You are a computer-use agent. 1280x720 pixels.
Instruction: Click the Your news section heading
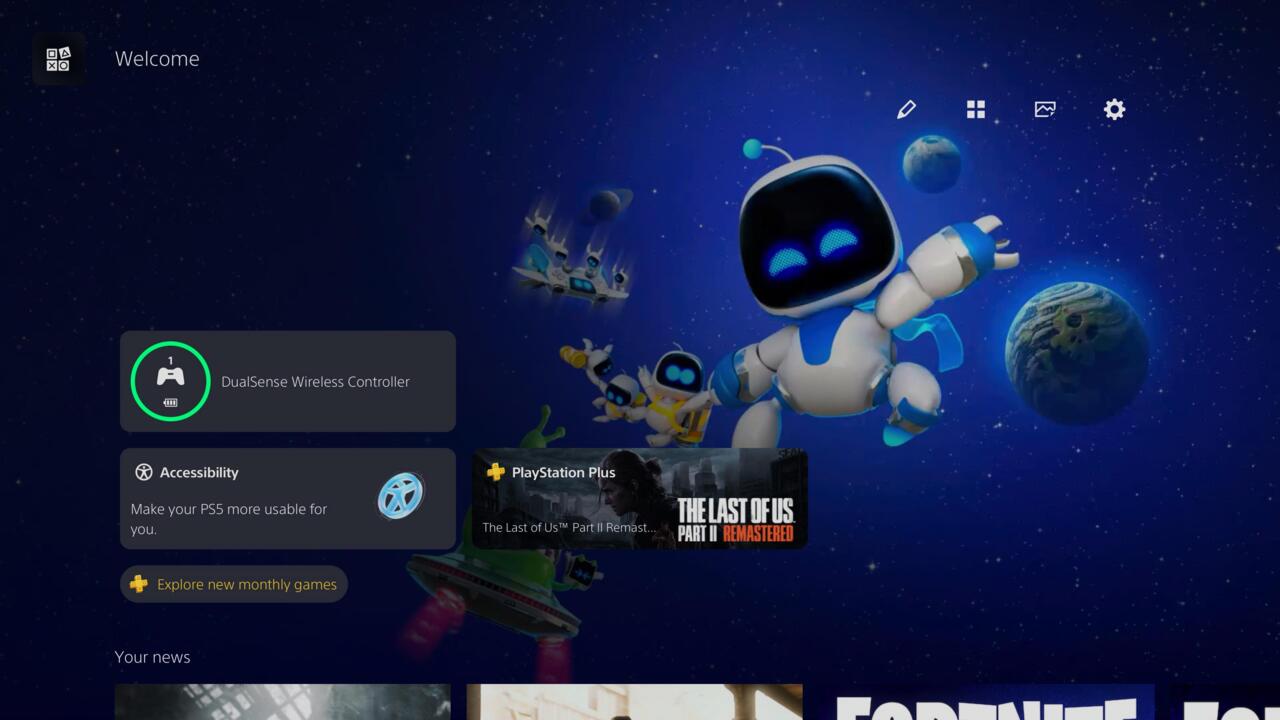coord(152,657)
